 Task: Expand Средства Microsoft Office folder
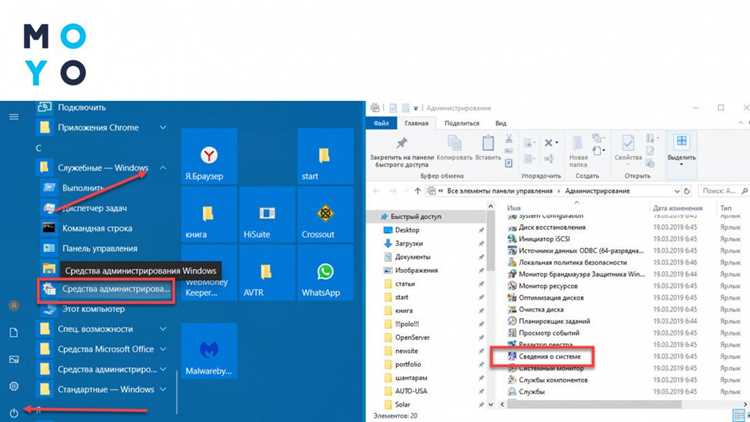tap(163, 349)
